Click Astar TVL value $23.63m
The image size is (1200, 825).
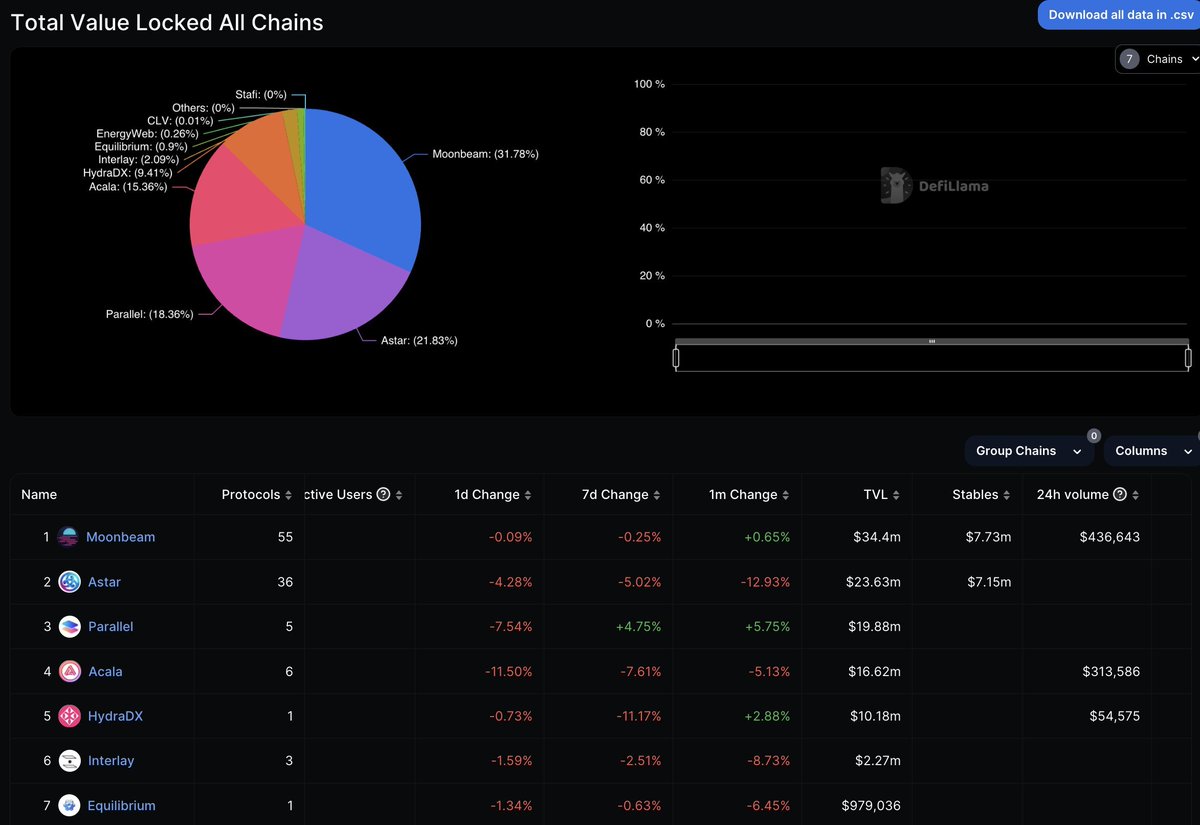click(x=875, y=582)
